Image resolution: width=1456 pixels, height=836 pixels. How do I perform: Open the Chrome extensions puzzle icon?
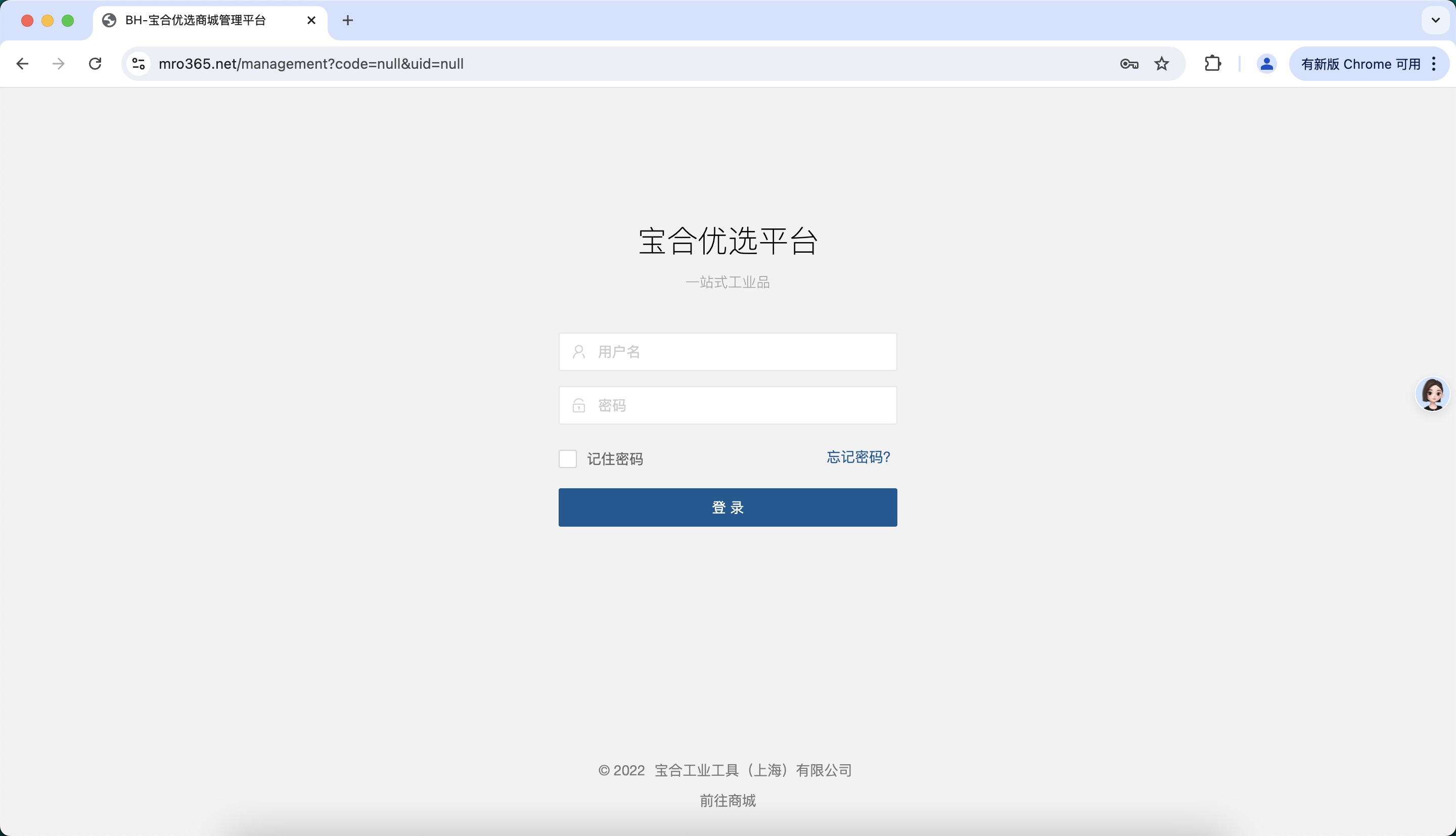(1212, 64)
